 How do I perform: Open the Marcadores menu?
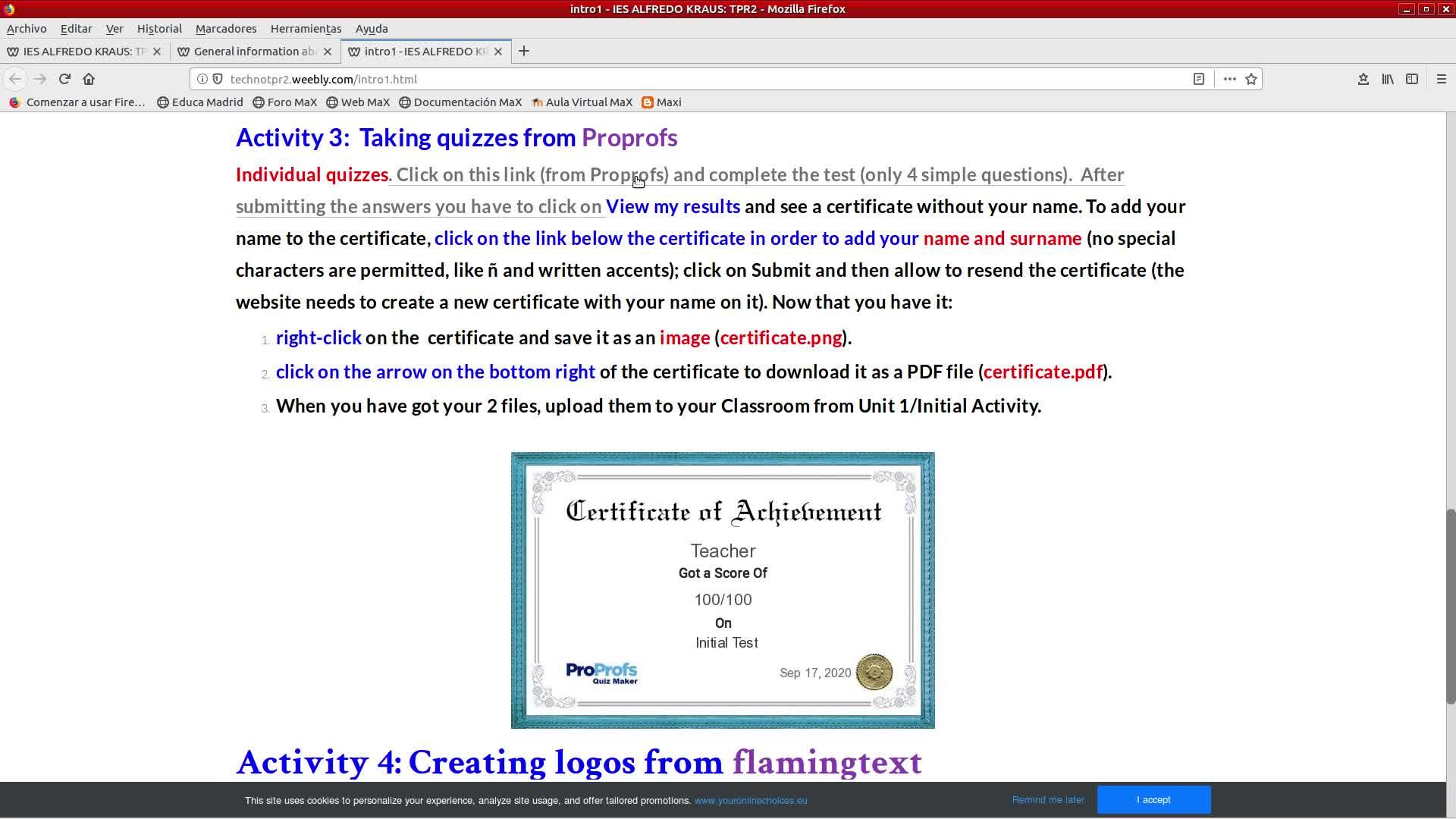[226, 29]
